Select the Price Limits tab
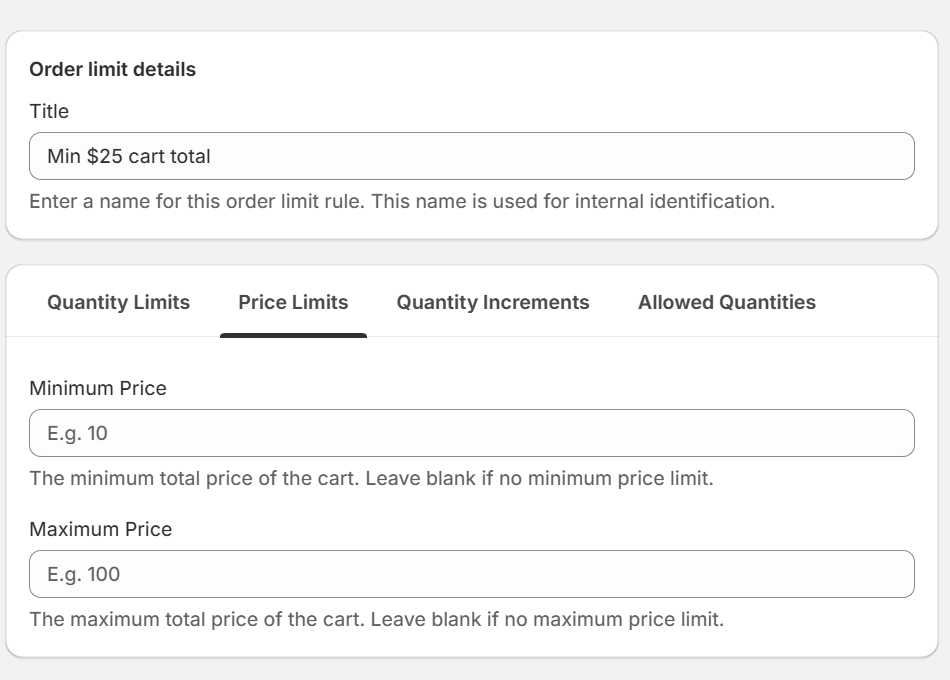 [x=293, y=302]
